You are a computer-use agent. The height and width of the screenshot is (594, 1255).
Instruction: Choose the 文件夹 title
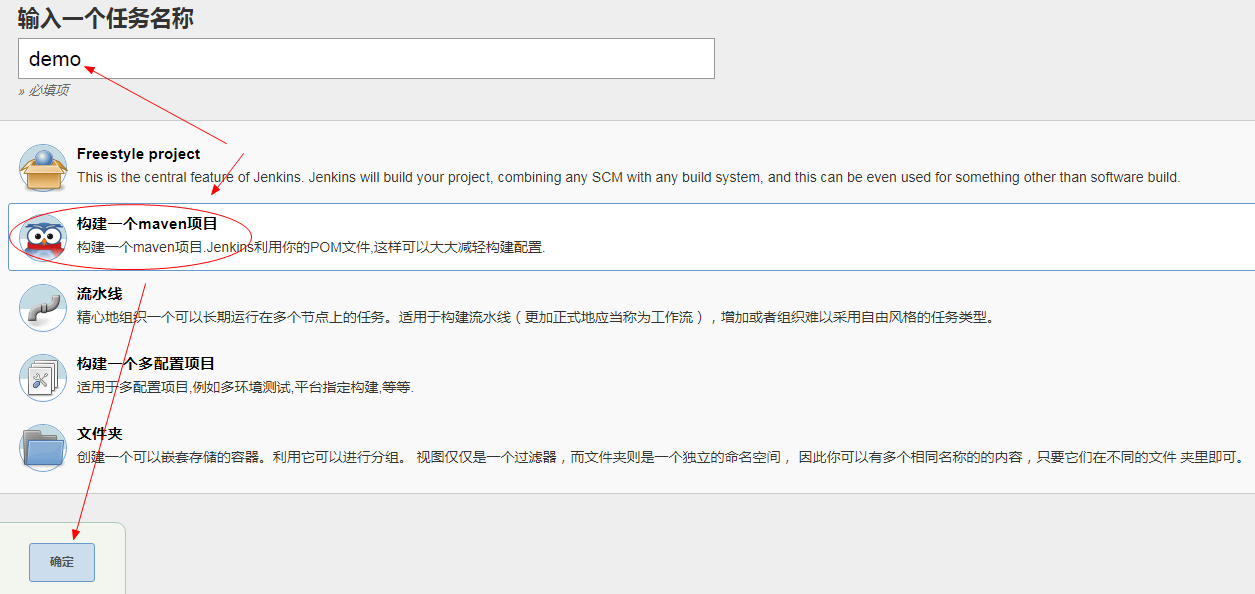click(x=99, y=434)
